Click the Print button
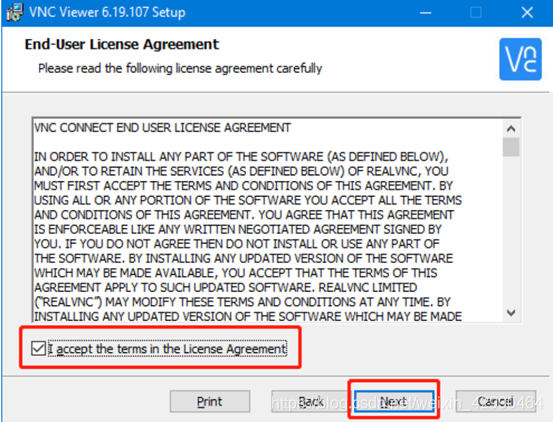This screenshot has width=553, height=422. click(210, 401)
